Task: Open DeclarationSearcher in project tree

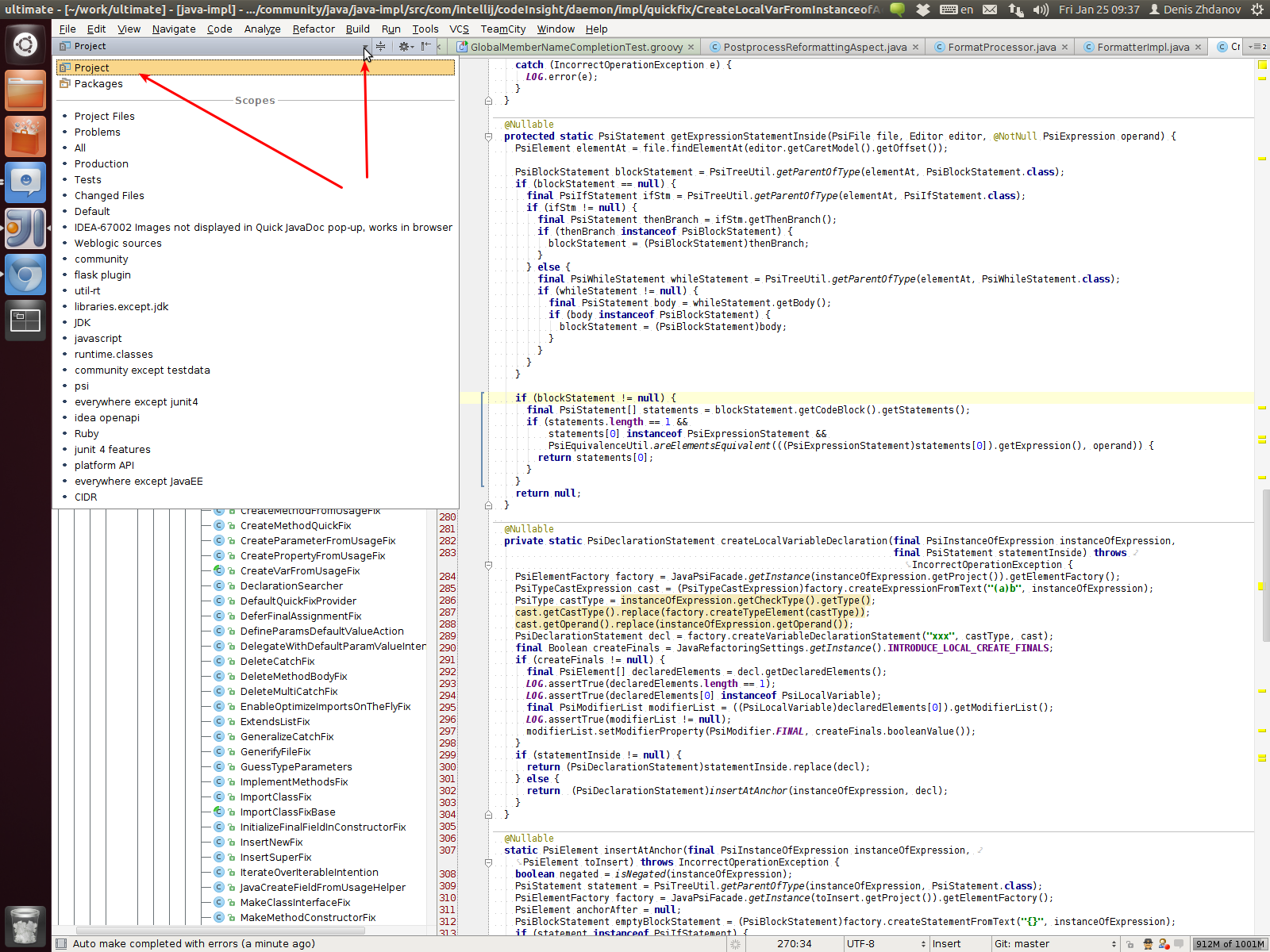Action: [x=291, y=585]
